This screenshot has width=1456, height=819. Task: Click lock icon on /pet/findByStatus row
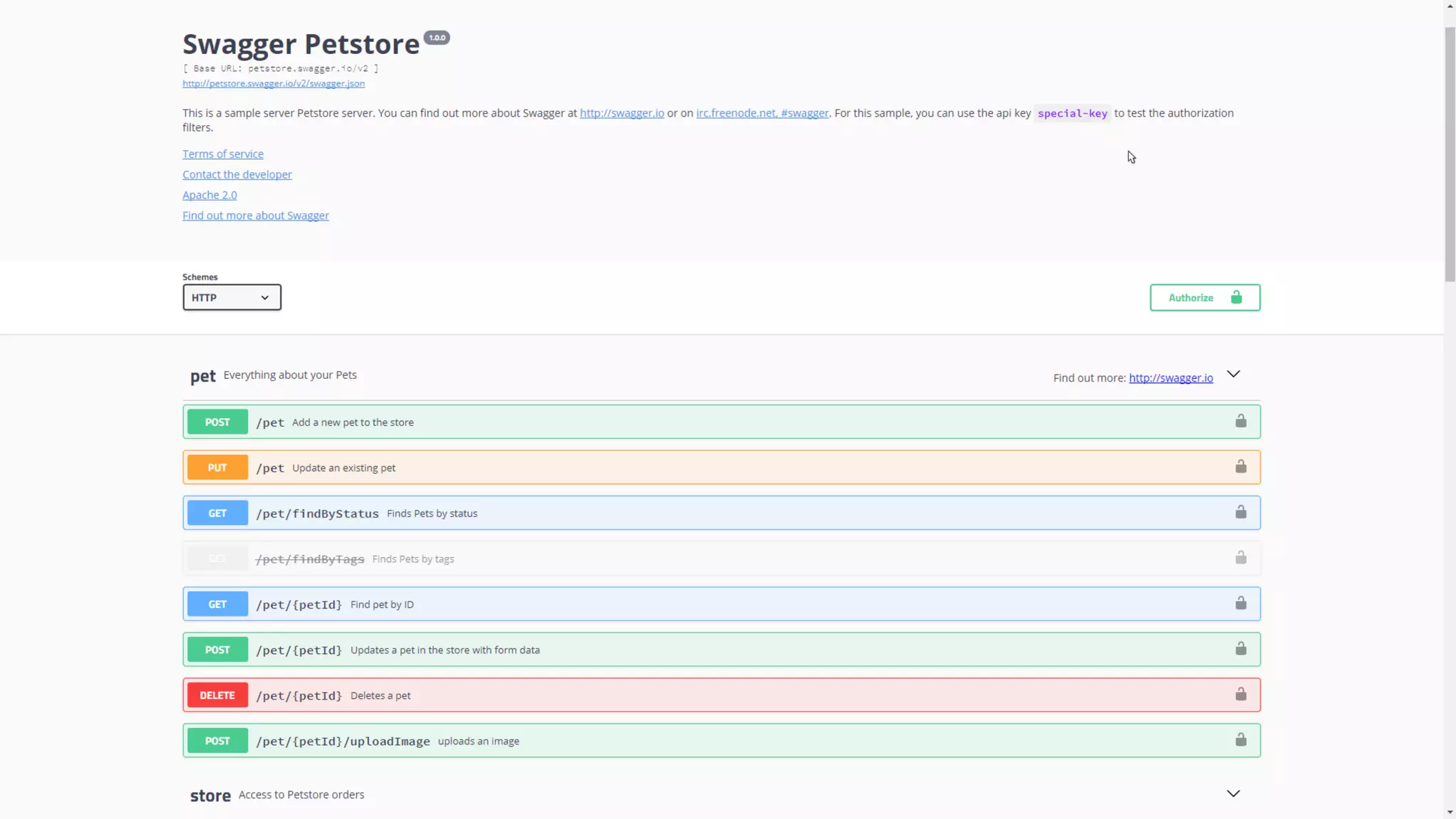pos(1241,513)
